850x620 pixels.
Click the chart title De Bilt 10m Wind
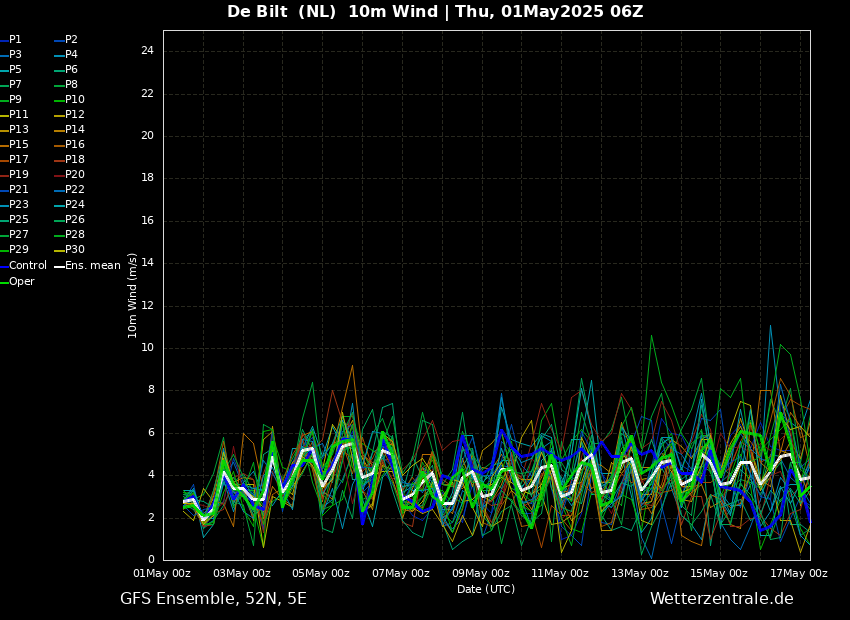coord(435,12)
